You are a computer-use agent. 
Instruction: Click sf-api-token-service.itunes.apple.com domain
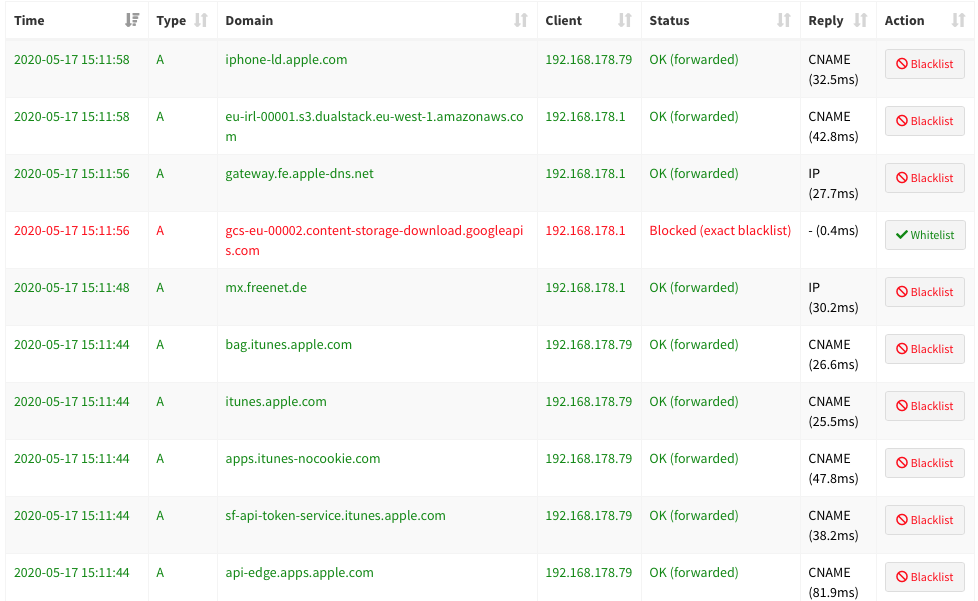pos(336,516)
